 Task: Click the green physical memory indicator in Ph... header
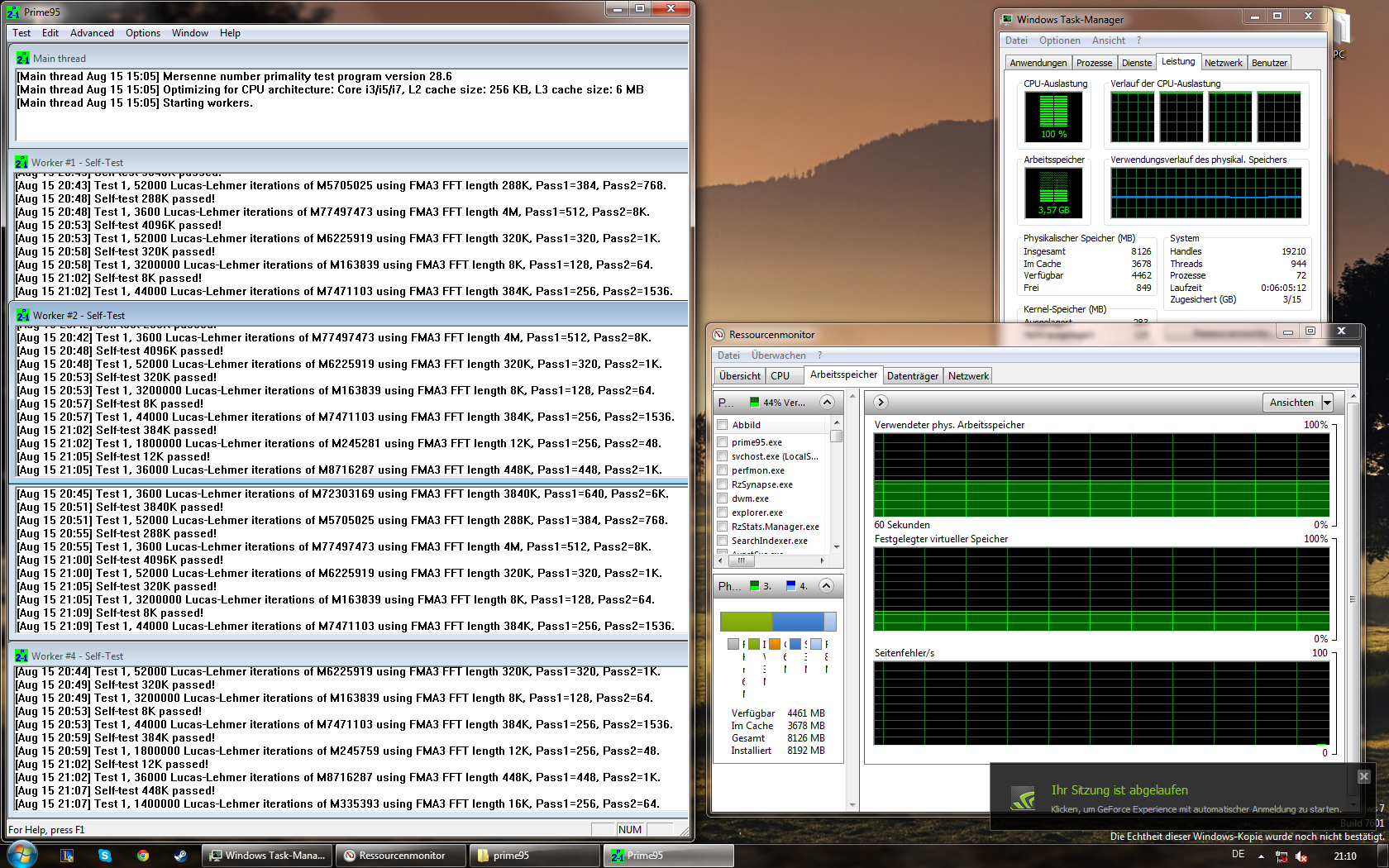coord(754,586)
